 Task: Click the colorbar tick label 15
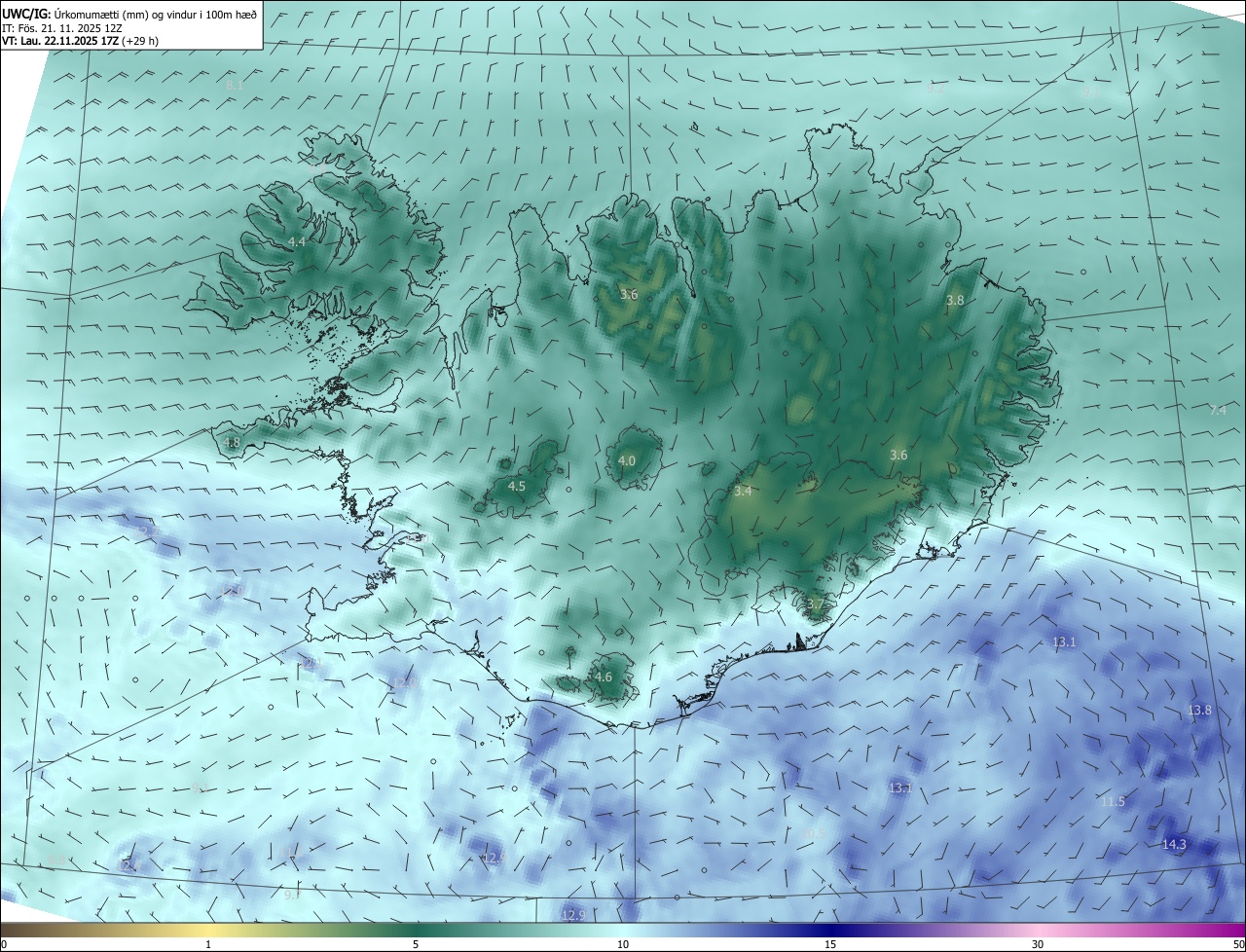(x=830, y=945)
